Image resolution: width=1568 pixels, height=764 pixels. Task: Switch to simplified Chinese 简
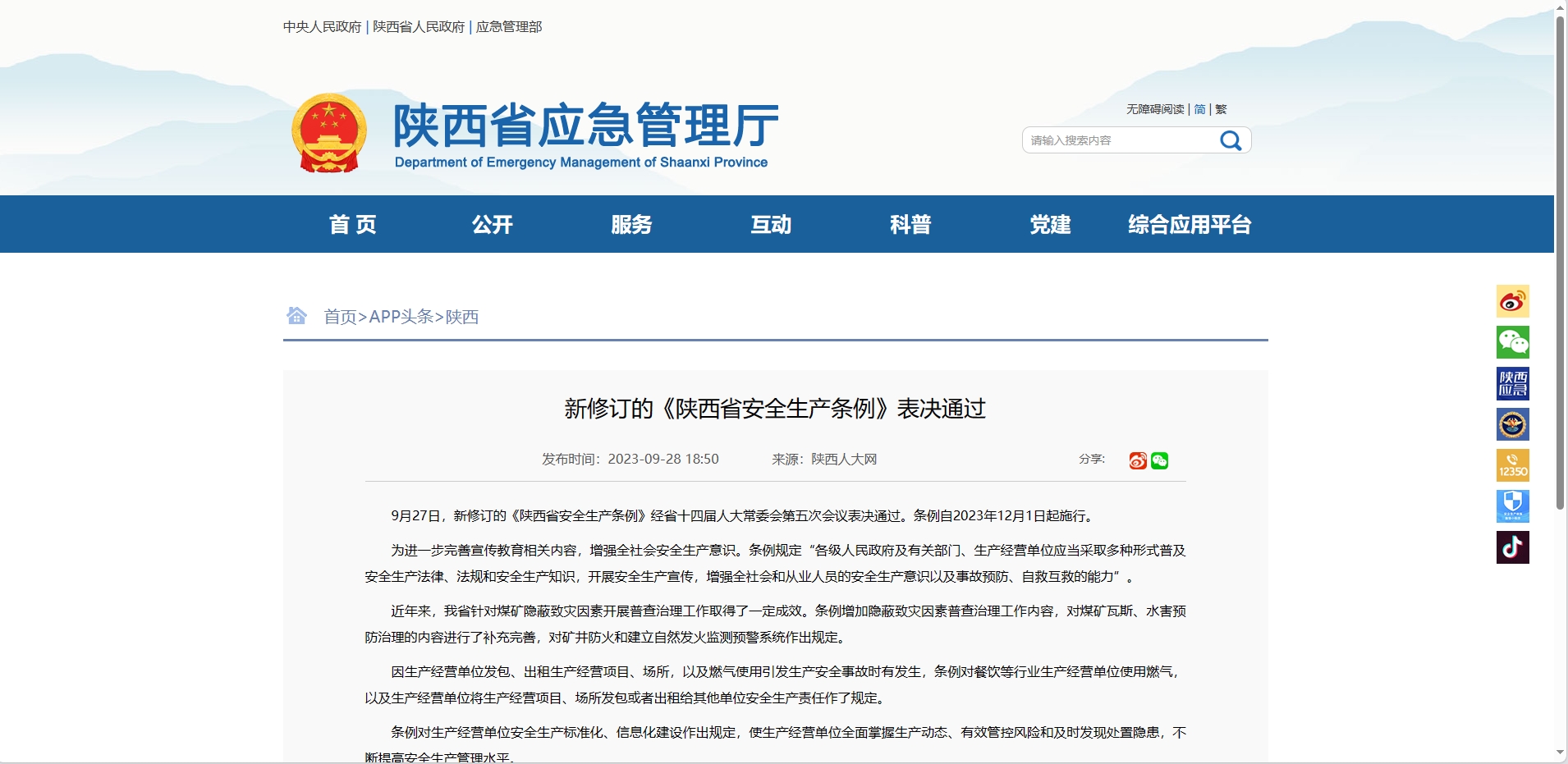tap(1199, 109)
